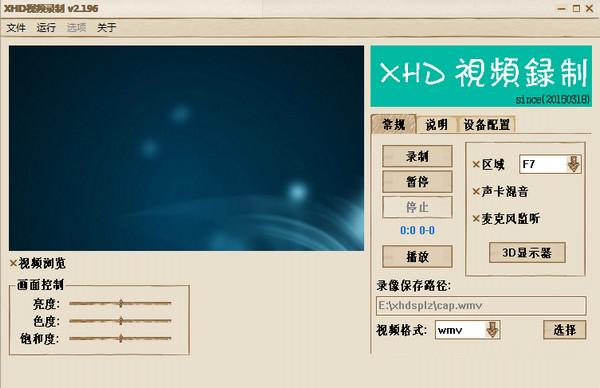The height and width of the screenshot is (388, 600).
Task: Close the XHD window
Action: click(589, 8)
